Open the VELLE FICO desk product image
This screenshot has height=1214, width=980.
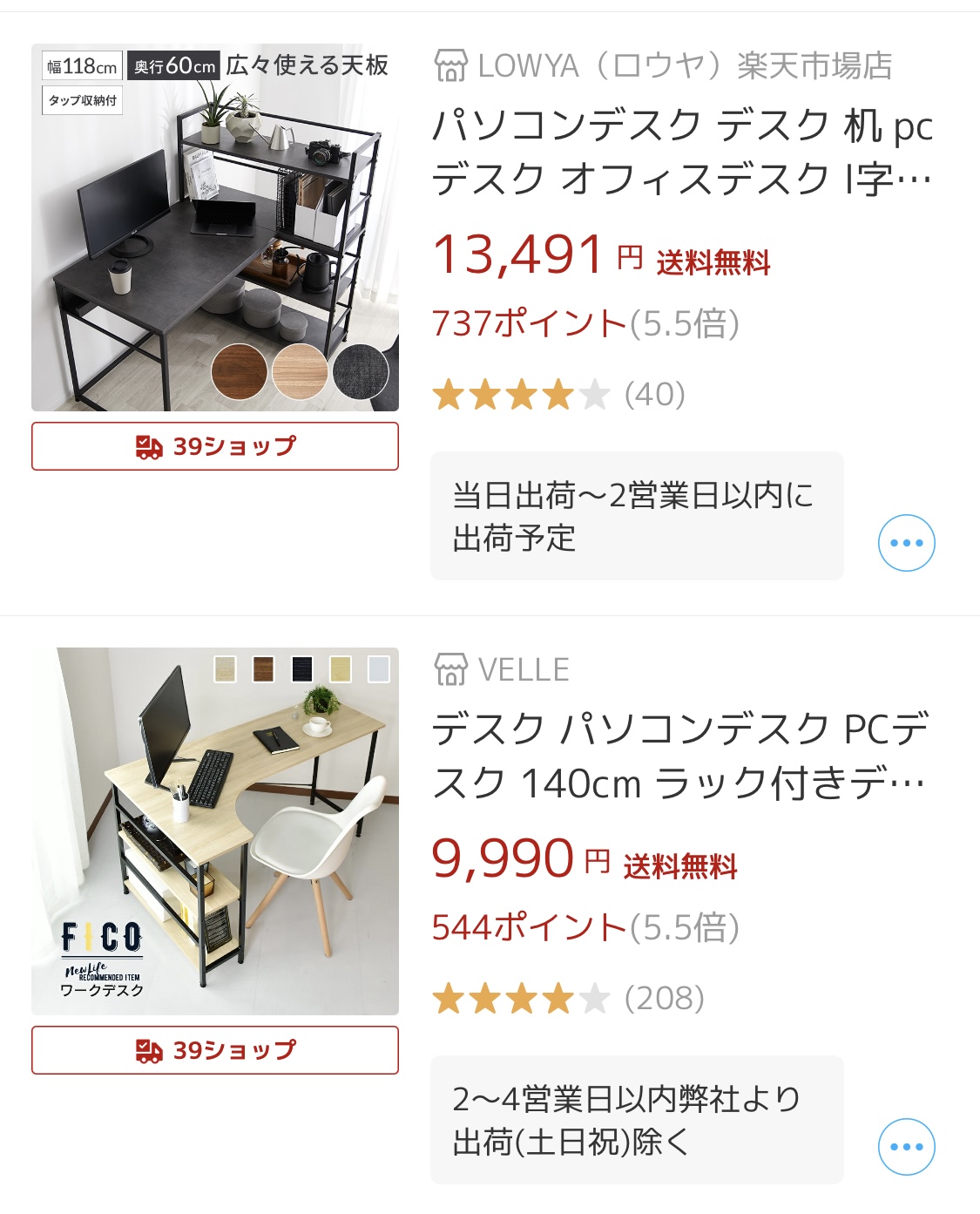click(215, 831)
